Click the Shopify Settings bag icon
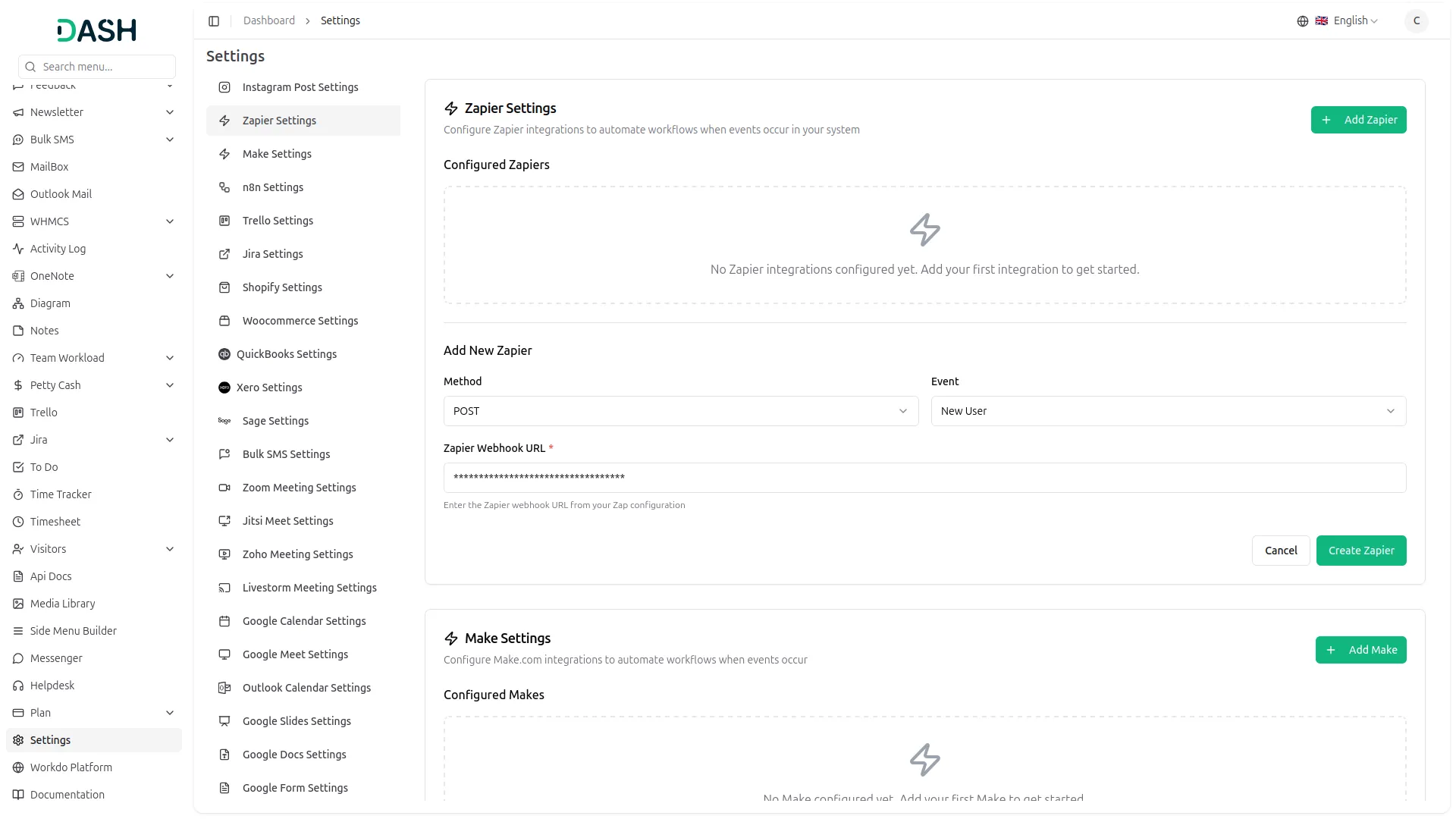1456x819 pixels. tap(224, 287)
